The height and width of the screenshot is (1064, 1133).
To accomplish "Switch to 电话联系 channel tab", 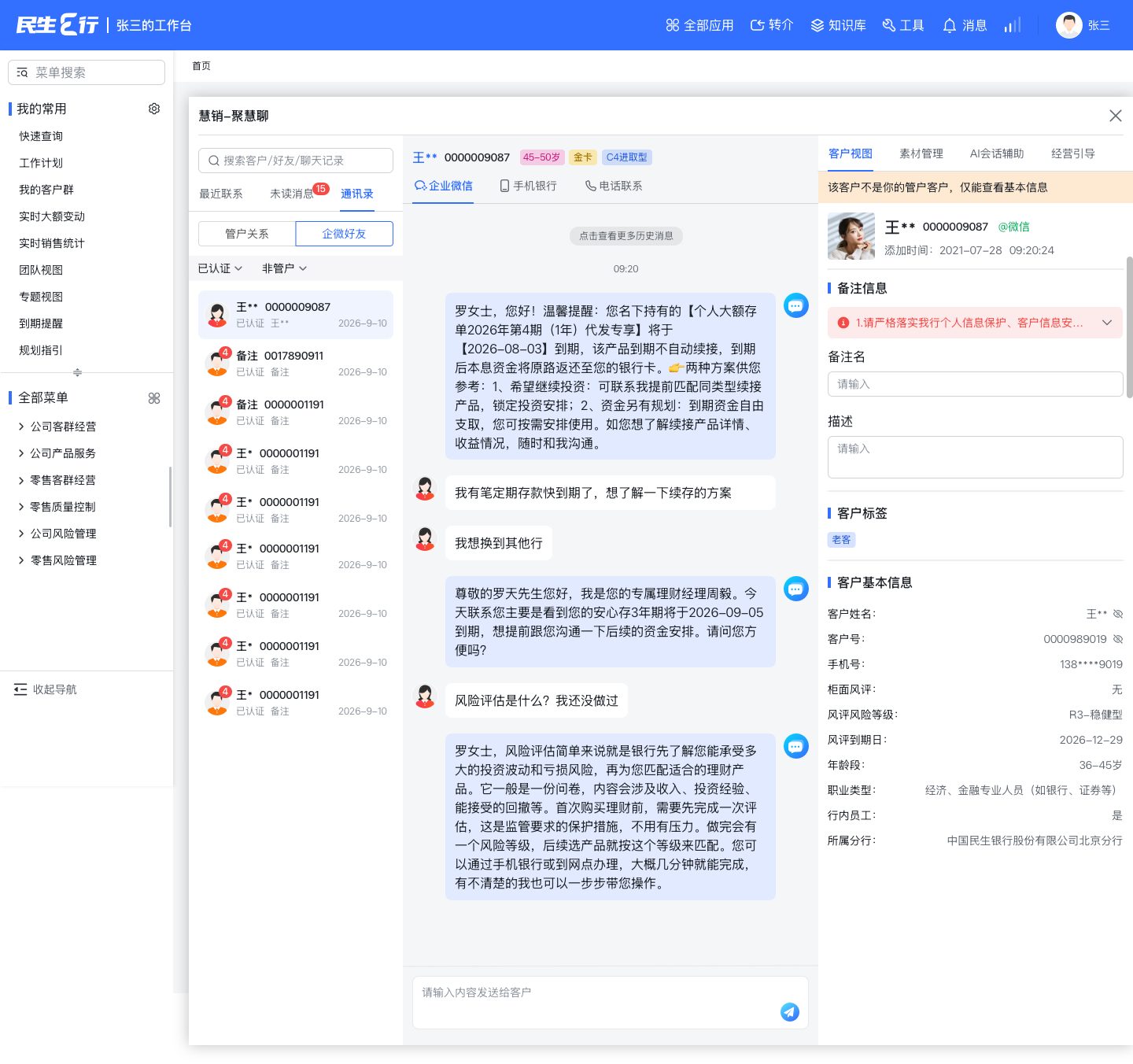I will (614, 186).
